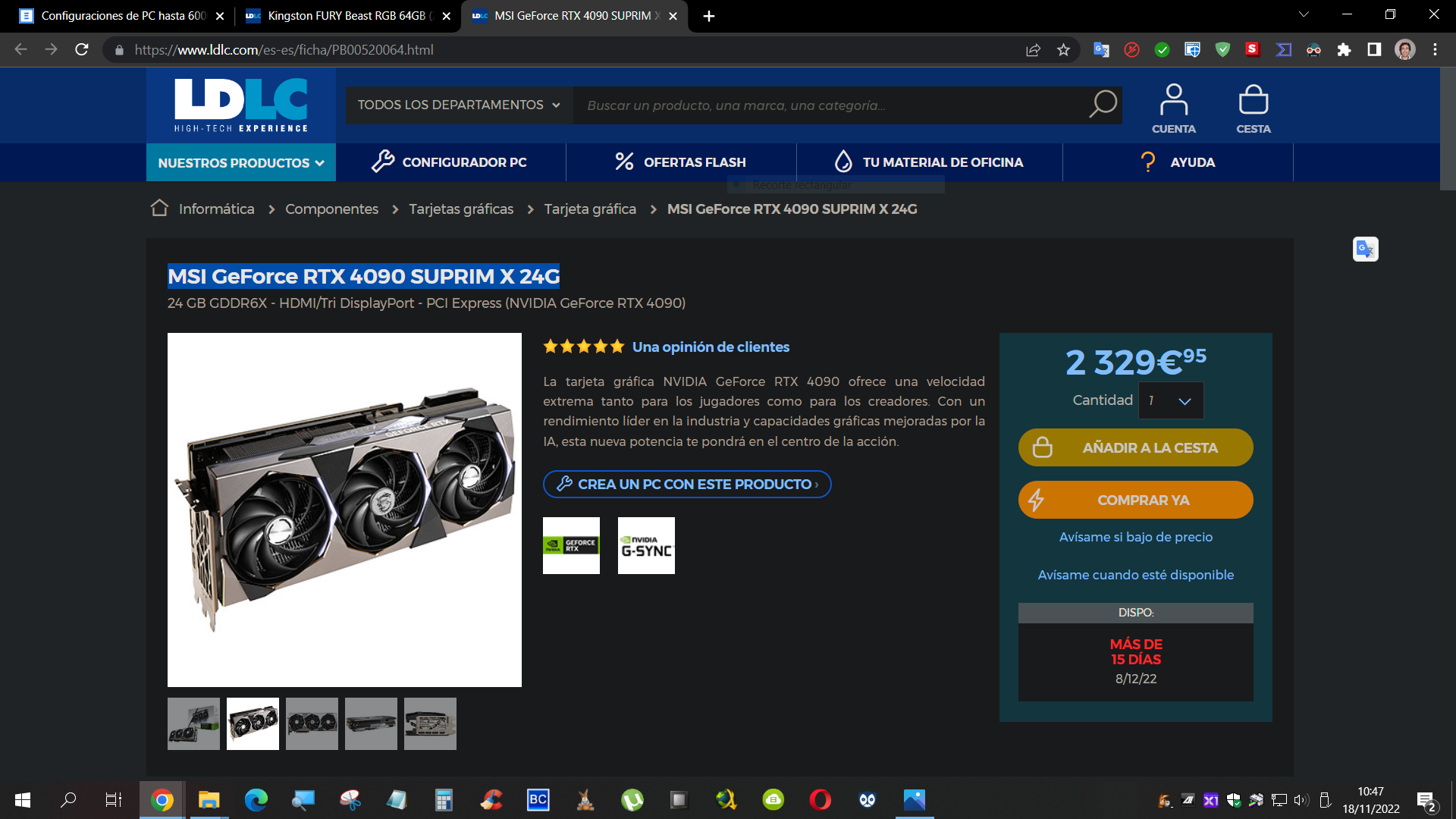Click the NVIDIA G-SYNC badge logo
This screenshot has height=819, width=1456.
(646, 545)
